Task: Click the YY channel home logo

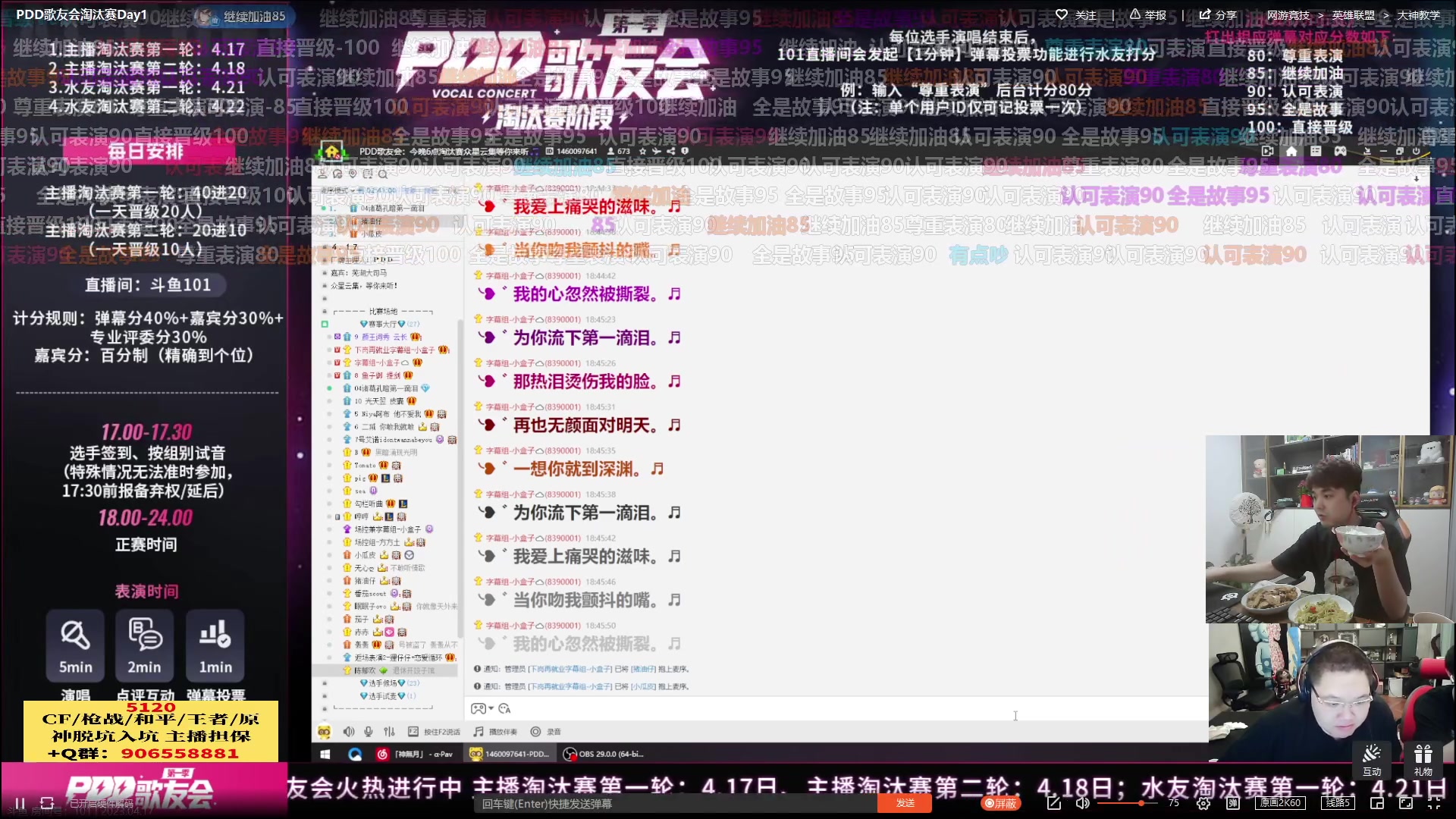Action: (x=331, y=151)
